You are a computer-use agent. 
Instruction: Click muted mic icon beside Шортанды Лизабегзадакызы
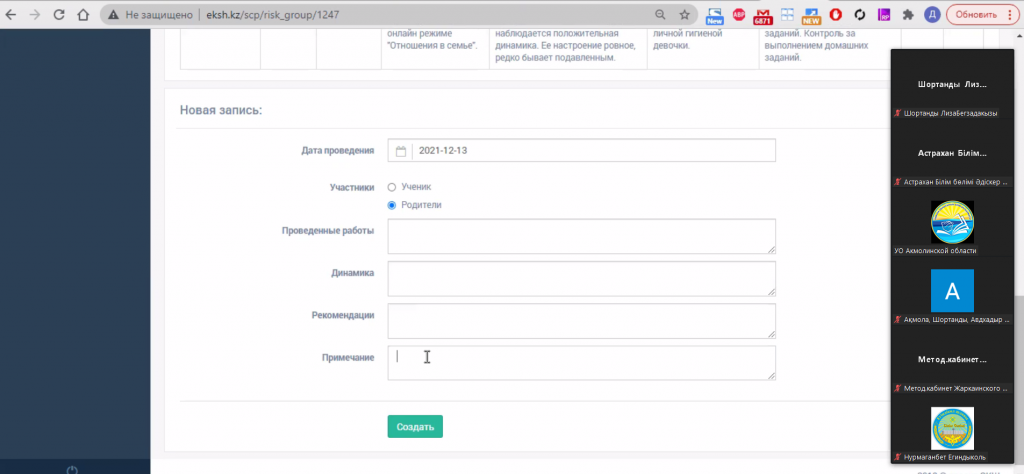(898, 114)
